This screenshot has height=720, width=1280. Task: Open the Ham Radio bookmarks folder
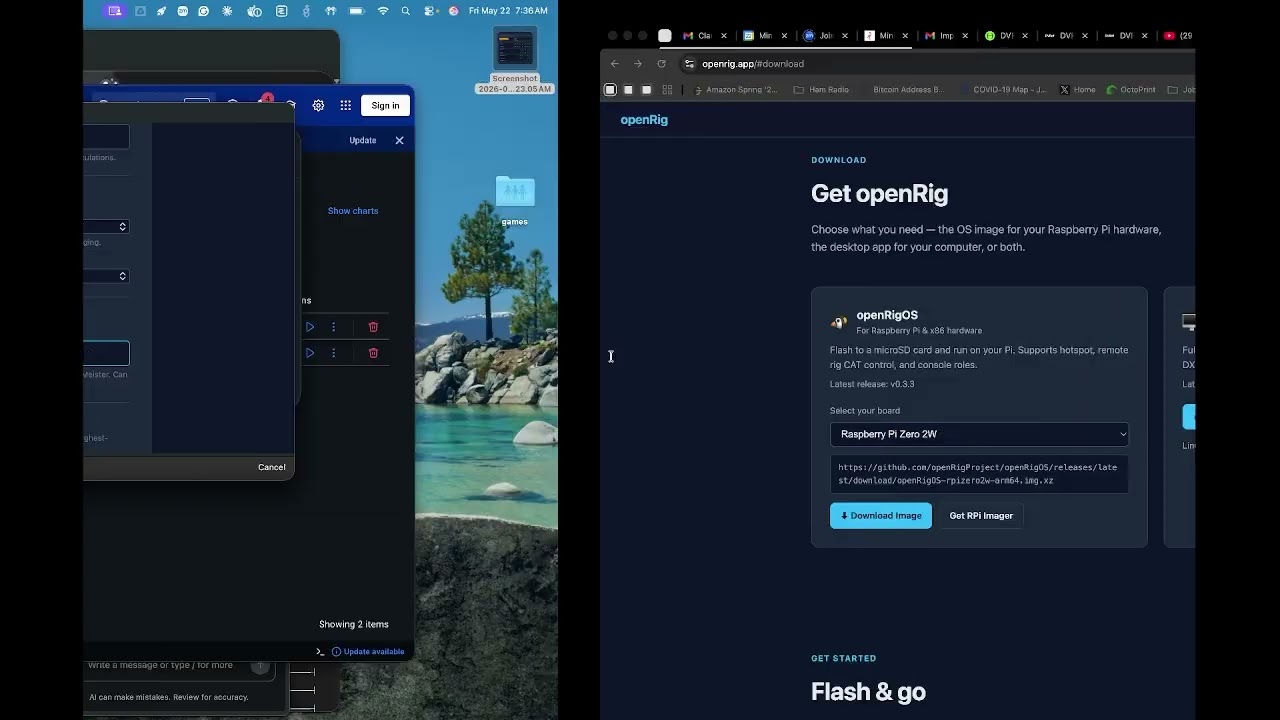821,90
